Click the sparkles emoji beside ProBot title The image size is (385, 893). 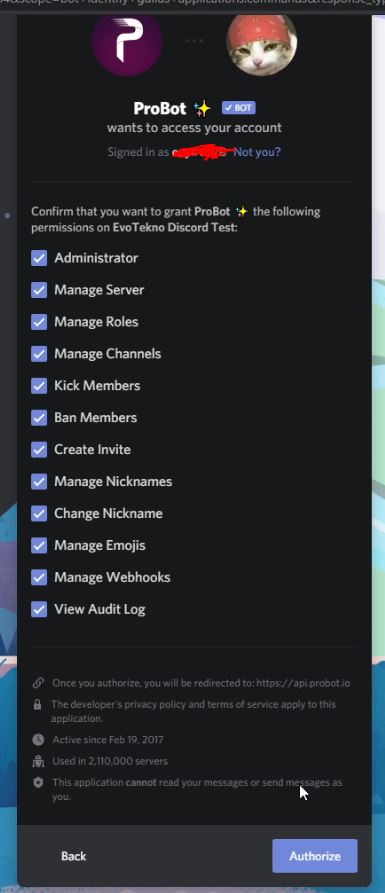[202, 108]
